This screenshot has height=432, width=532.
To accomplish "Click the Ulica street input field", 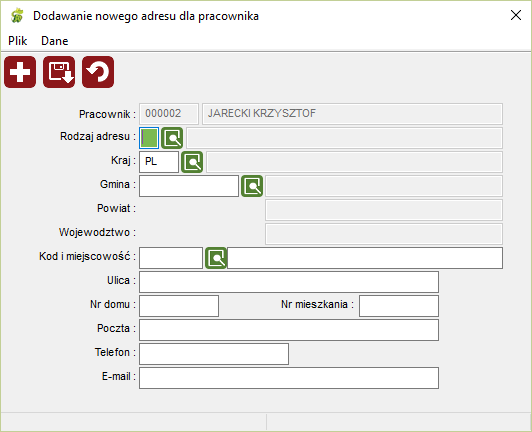I will point(289,282).
